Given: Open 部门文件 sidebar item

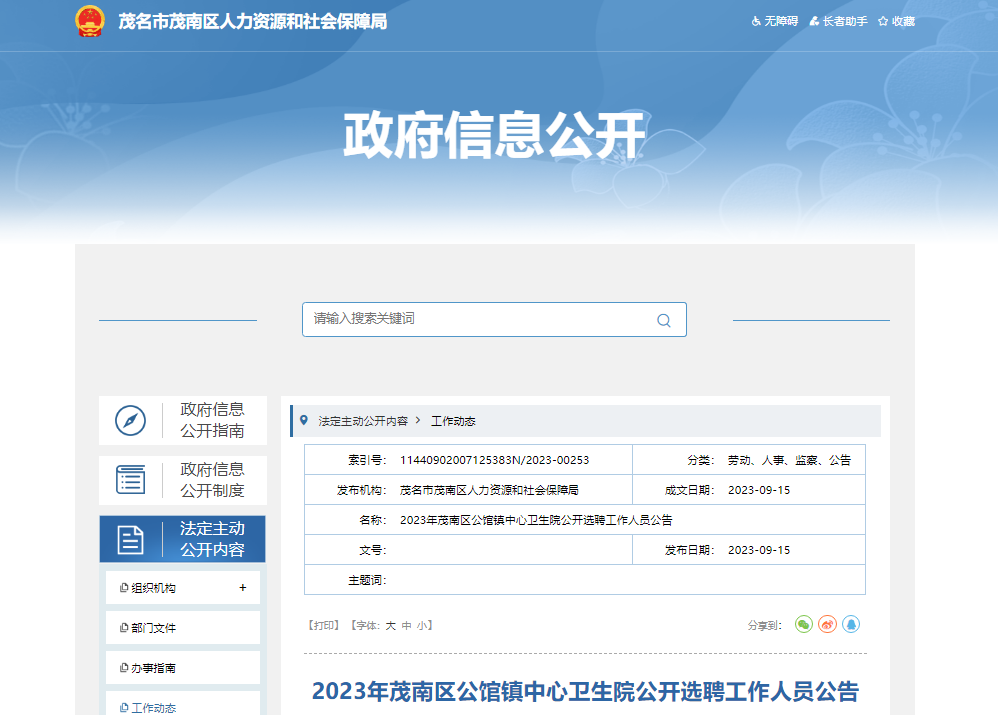Looking at the screenshot, I should (x=154, y=628).
